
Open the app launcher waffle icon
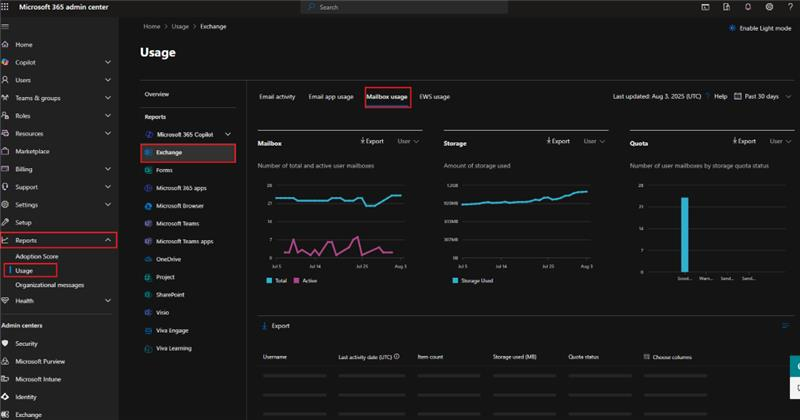point(5,7)
